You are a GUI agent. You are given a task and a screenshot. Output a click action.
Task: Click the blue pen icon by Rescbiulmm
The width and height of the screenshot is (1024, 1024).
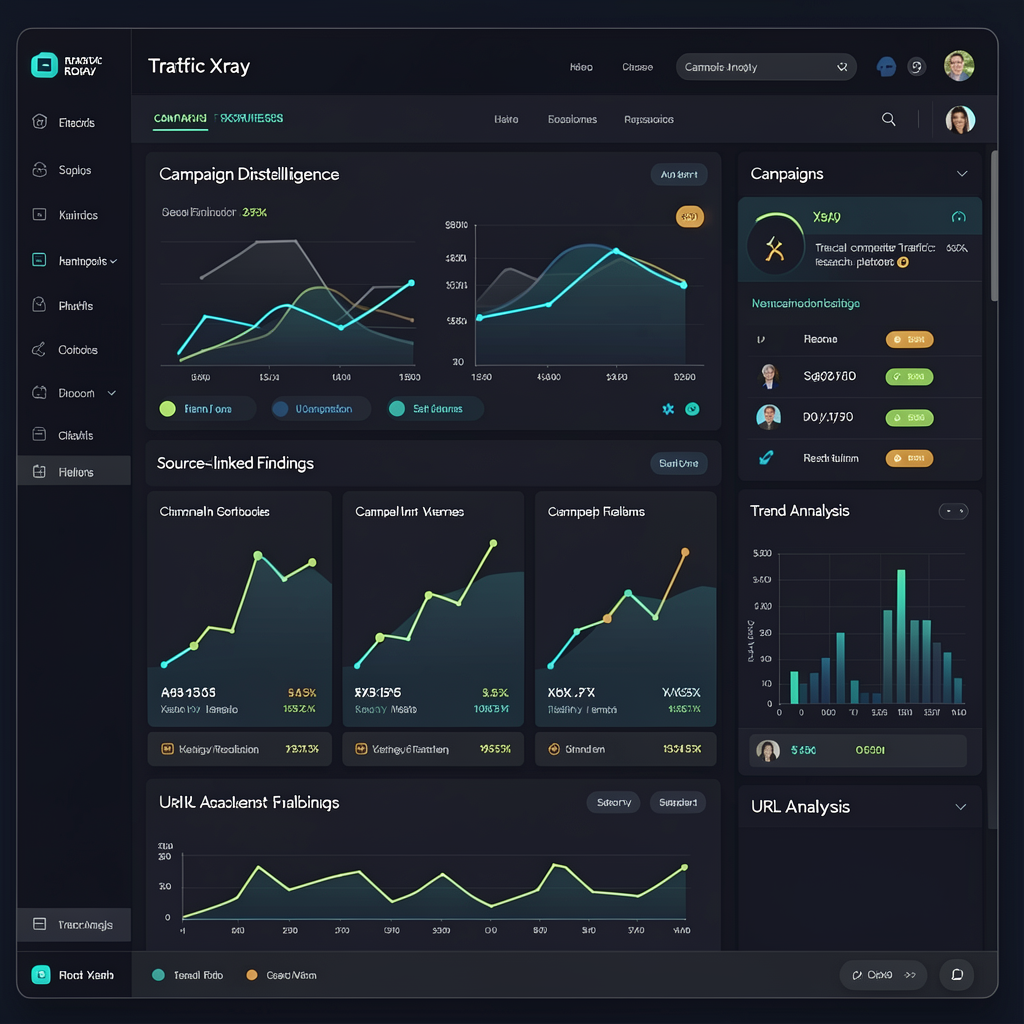(766, 458)
